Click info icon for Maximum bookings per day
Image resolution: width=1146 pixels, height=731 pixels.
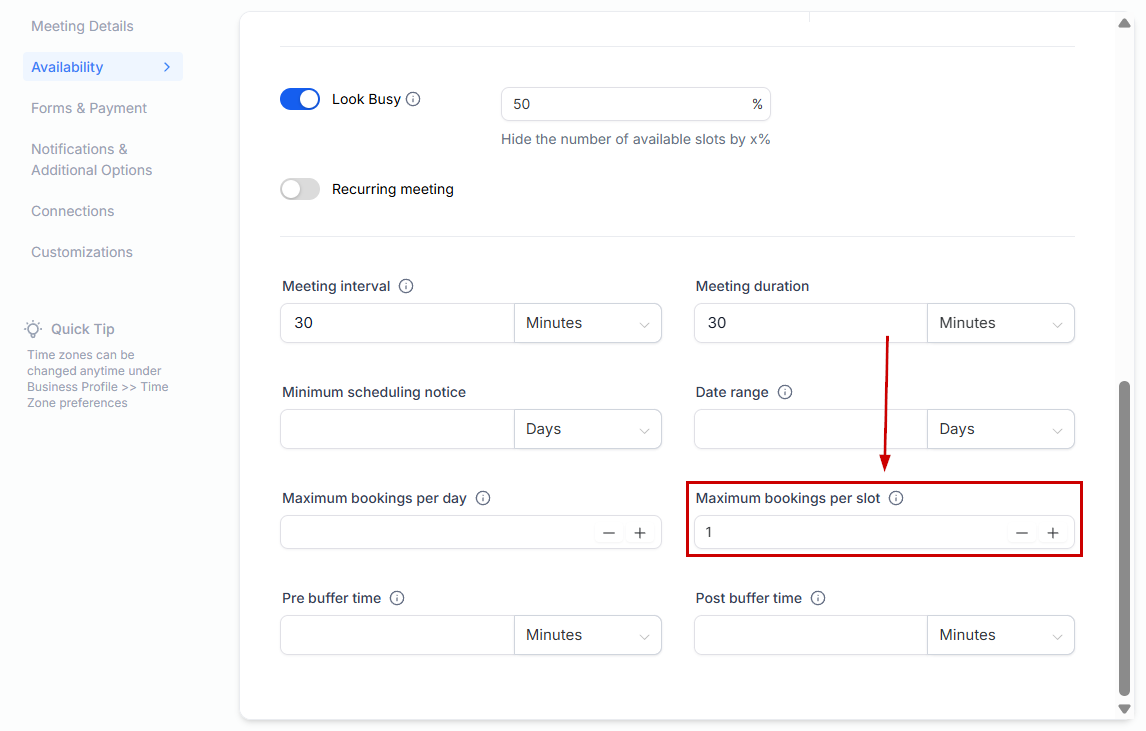(483, 498)
